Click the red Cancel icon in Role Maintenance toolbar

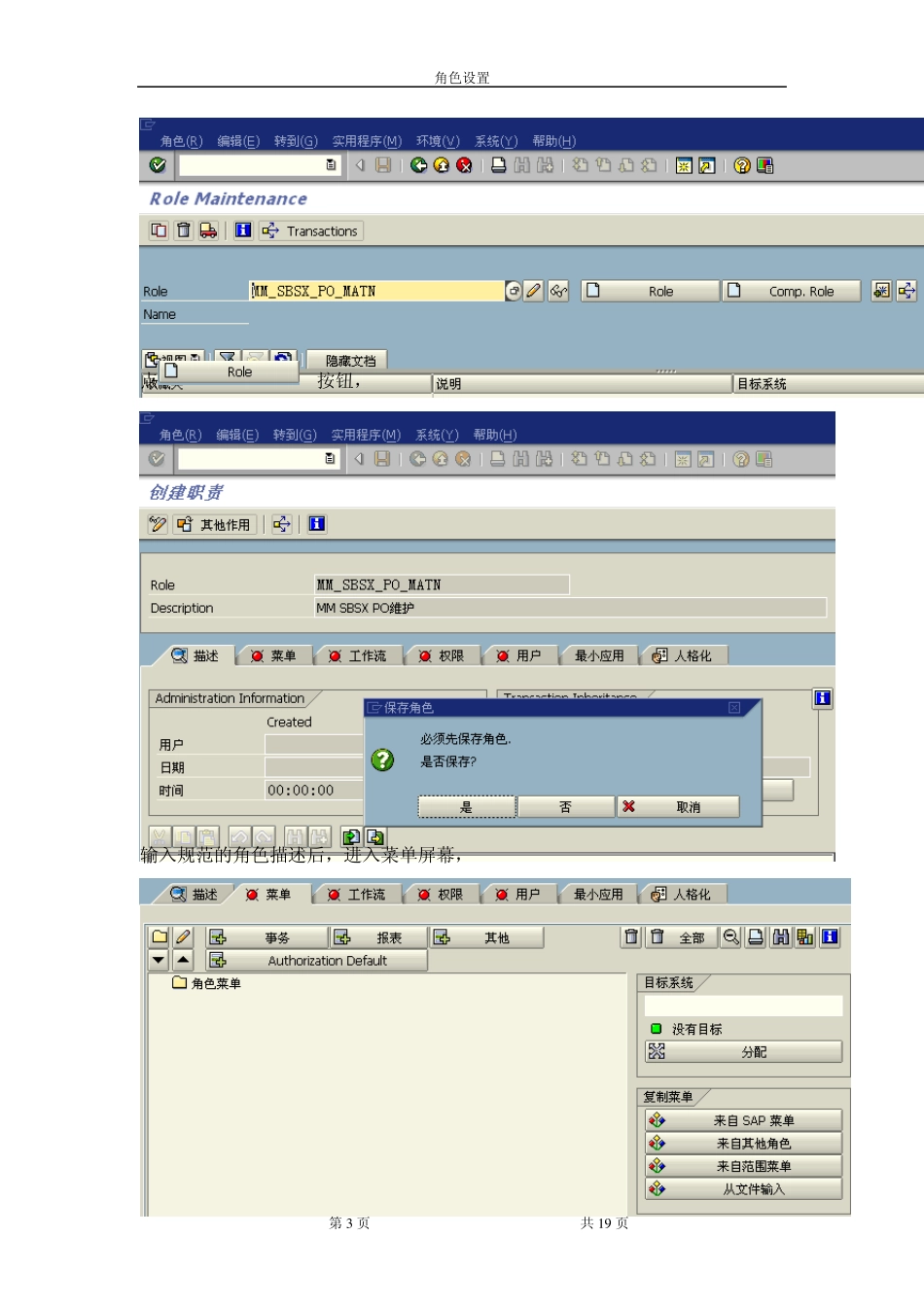tap(465, 165)
